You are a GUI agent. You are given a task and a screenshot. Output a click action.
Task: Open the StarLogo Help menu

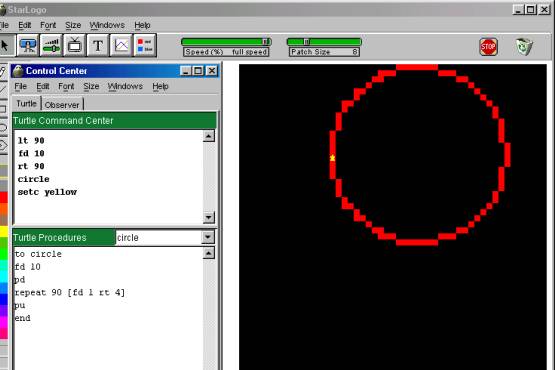tap(142, 25)
